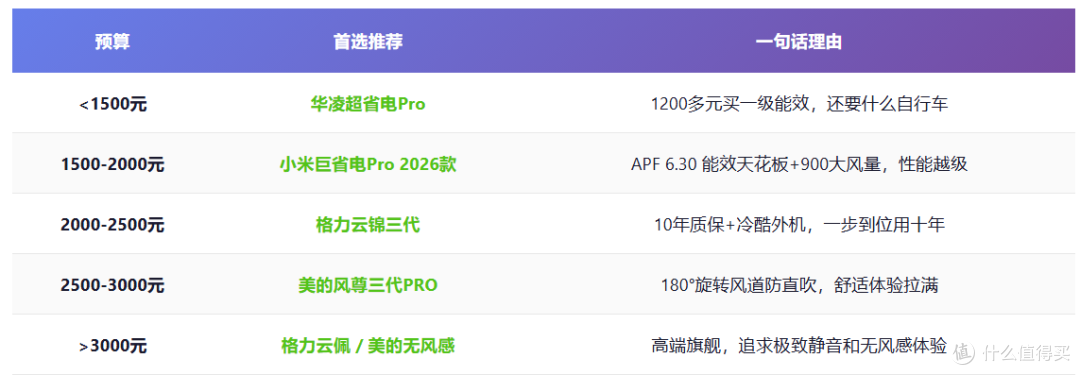Open the 小米巨省电Pro 2026款 recommendation
Screen dimensions: 1080x375
368,165
